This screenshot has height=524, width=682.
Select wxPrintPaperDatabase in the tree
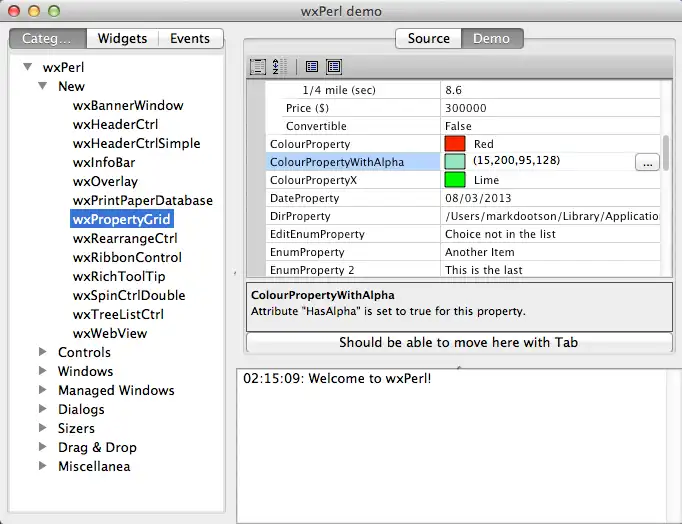pyautogui.click(x=143, y=200)
